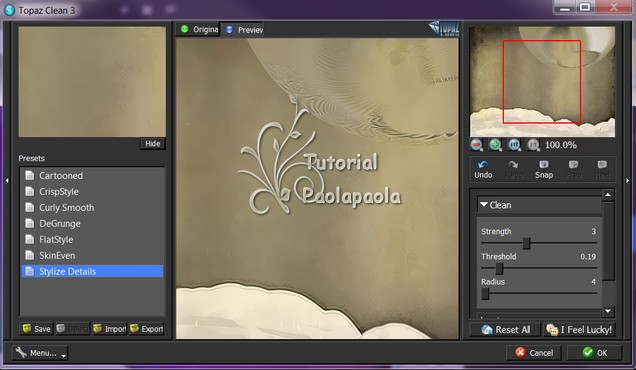
Task: Zoom in with the green plus icon
Action: click(x=495, y=144)
